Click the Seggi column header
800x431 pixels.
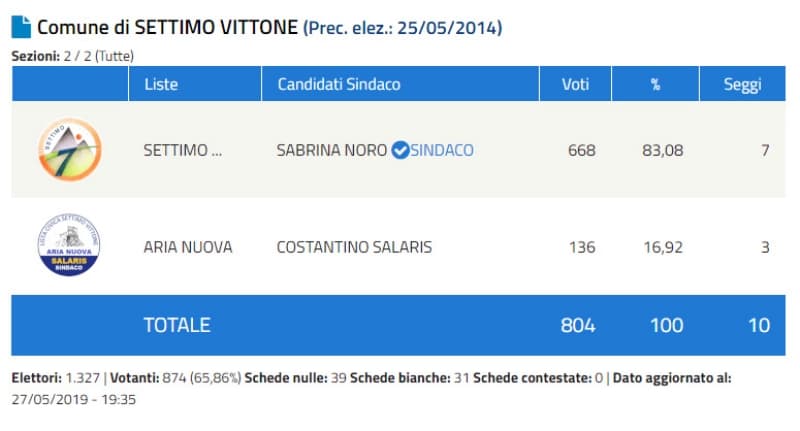pyautogui.click(x=742, y=84)
